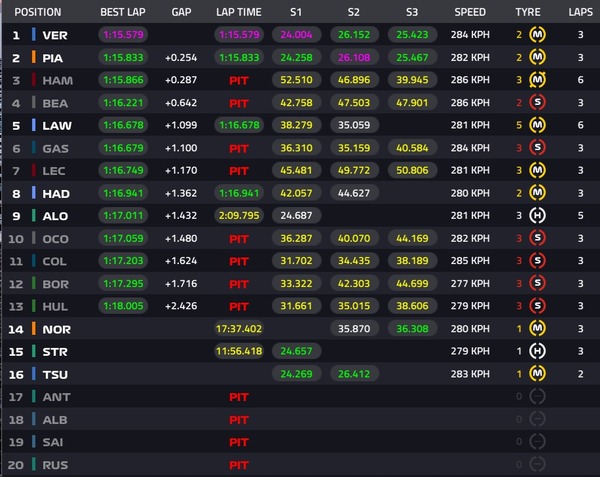The width and height of the screenshot is (600, 477).
Task: Click the BEST LAP column header
Action: (x=122, y=13)
